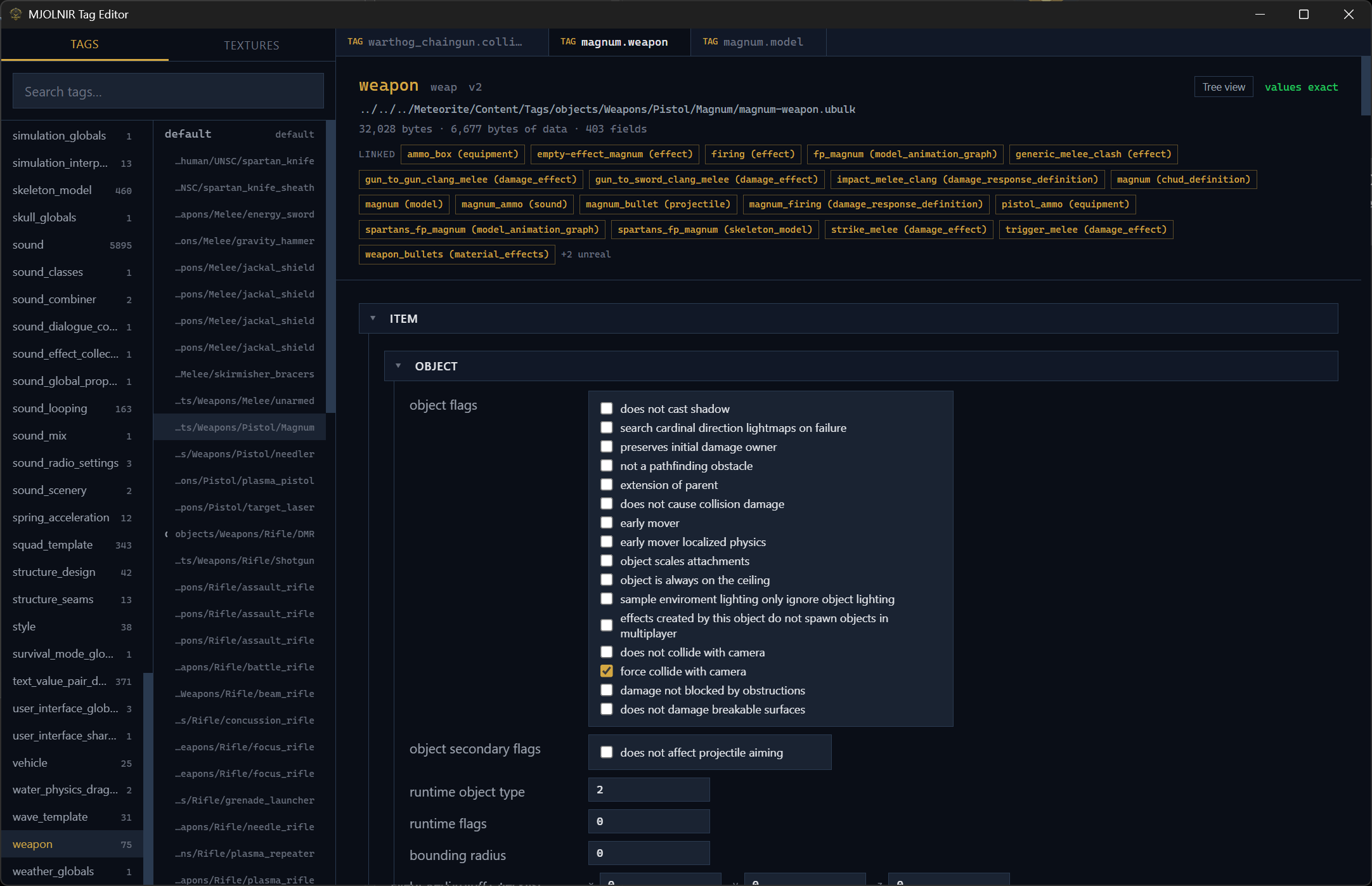Screen dimensions: 1372x886
Task: Collapse the ITEM section triangle
Action: point(373,318)
